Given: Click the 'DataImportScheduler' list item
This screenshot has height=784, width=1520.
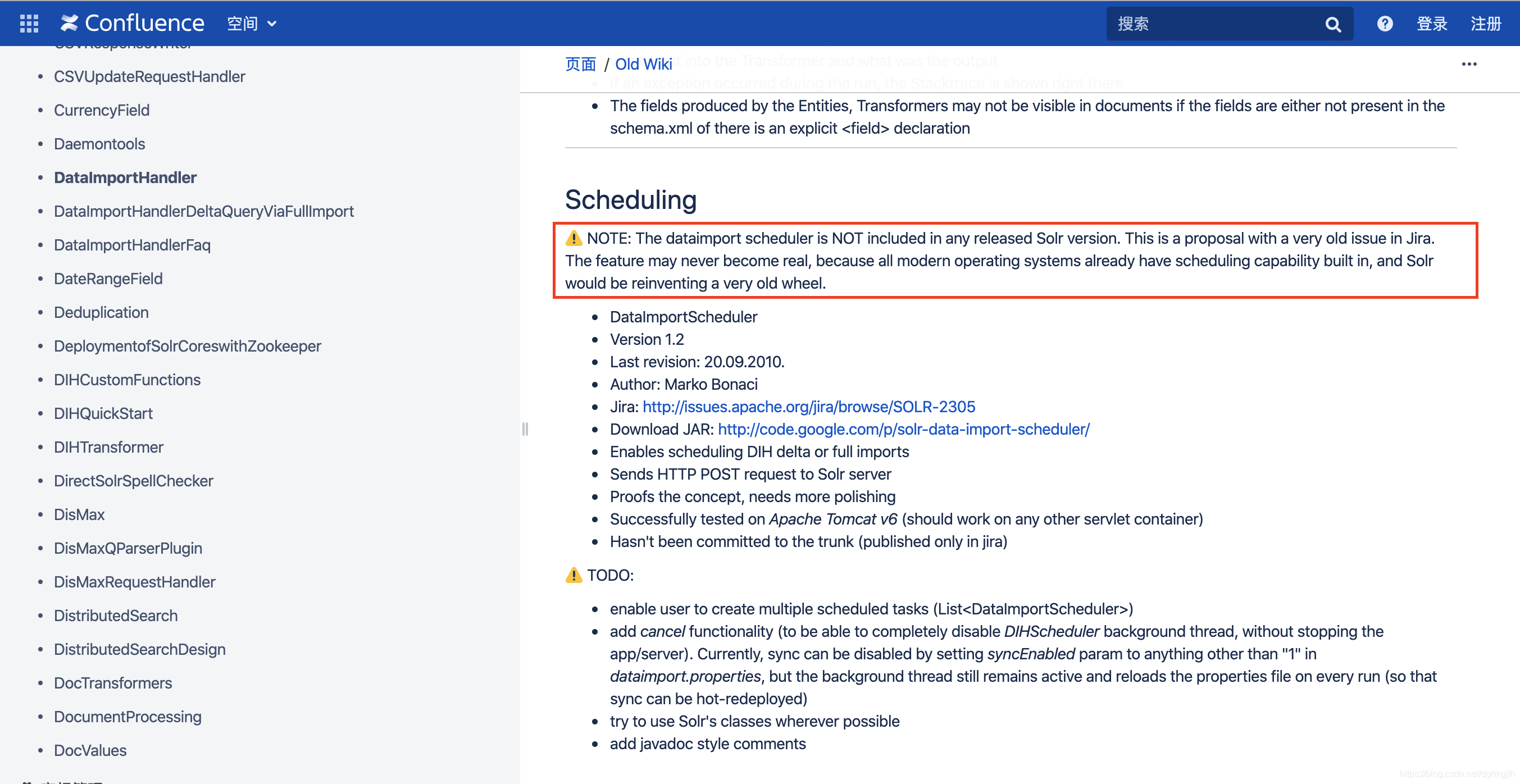Looking at the screenshot, I should [683, 317].
